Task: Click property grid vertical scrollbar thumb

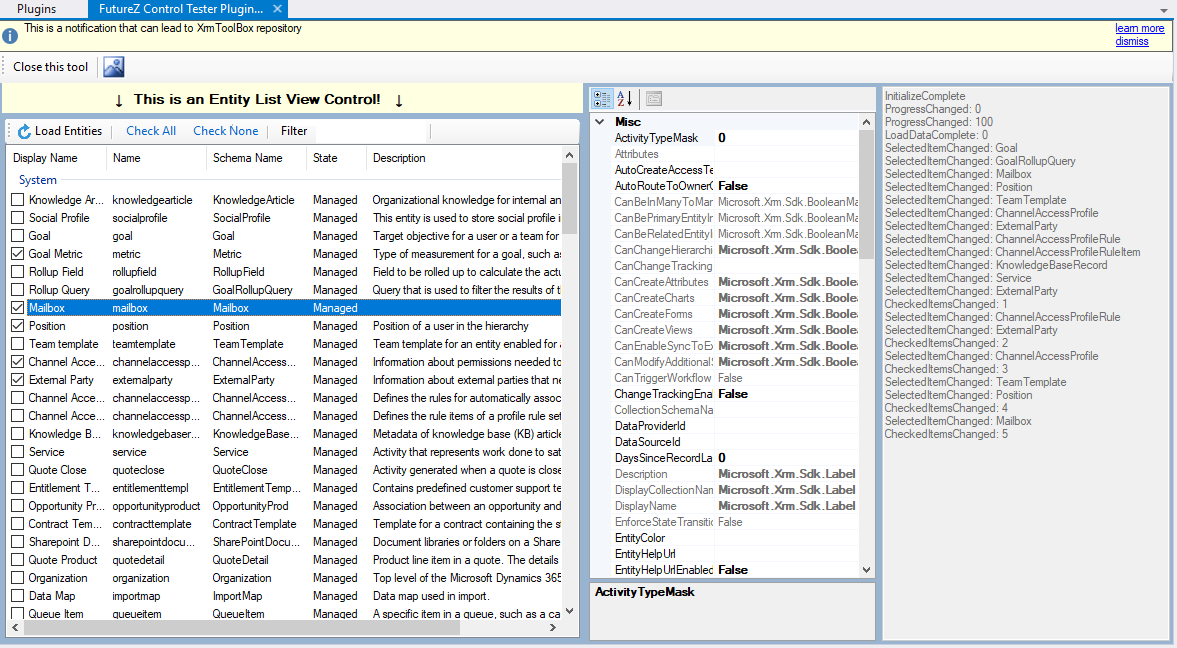Action: pyautogui.click(x=866, y=194)
